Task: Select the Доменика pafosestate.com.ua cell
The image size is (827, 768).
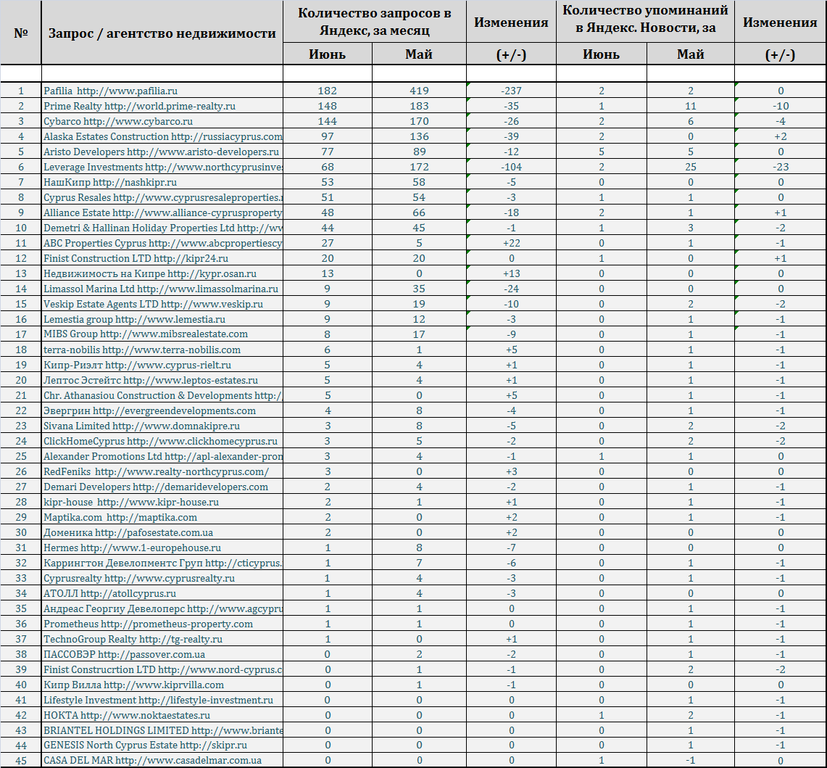Action: [162, 533]
